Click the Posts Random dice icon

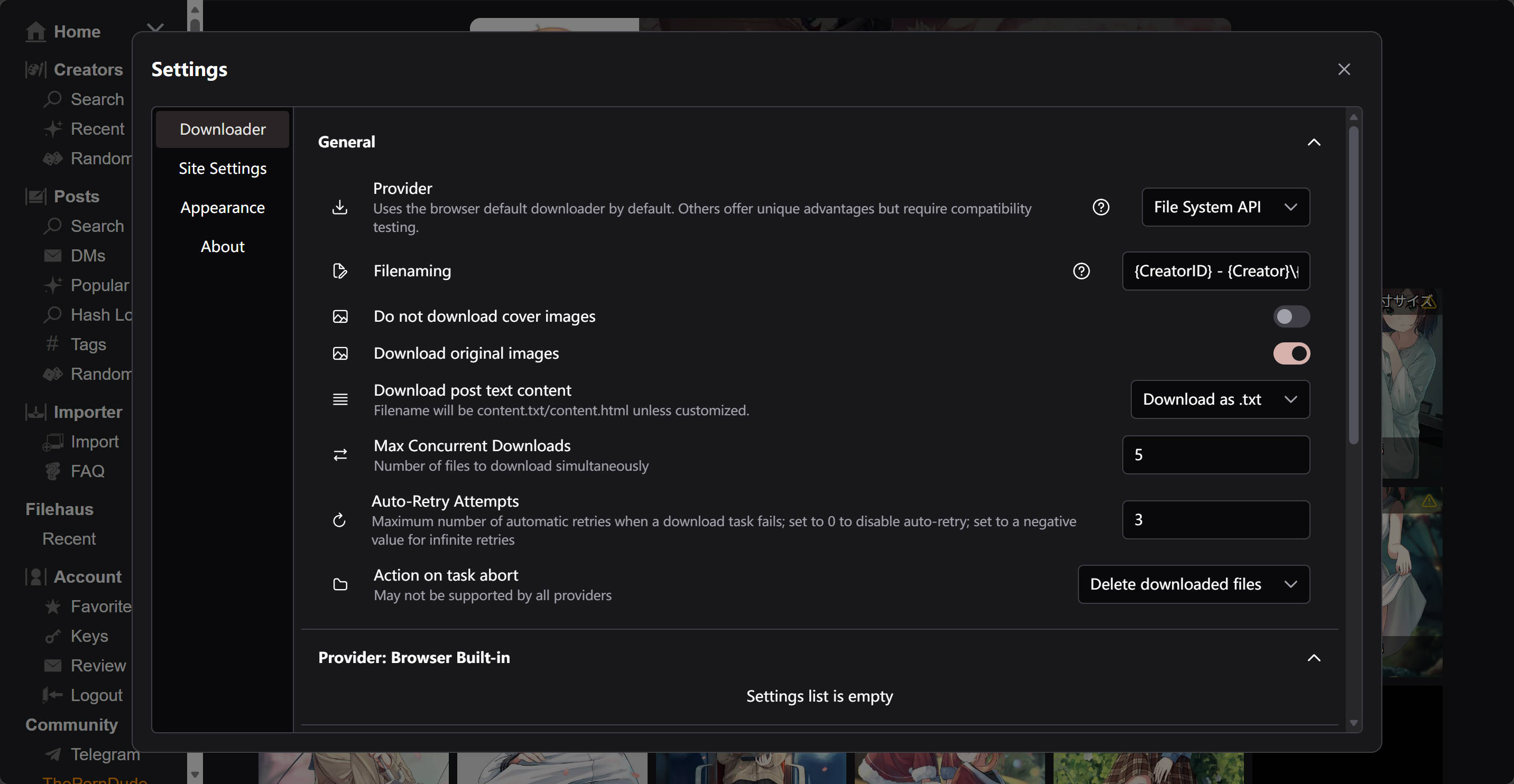53,374
